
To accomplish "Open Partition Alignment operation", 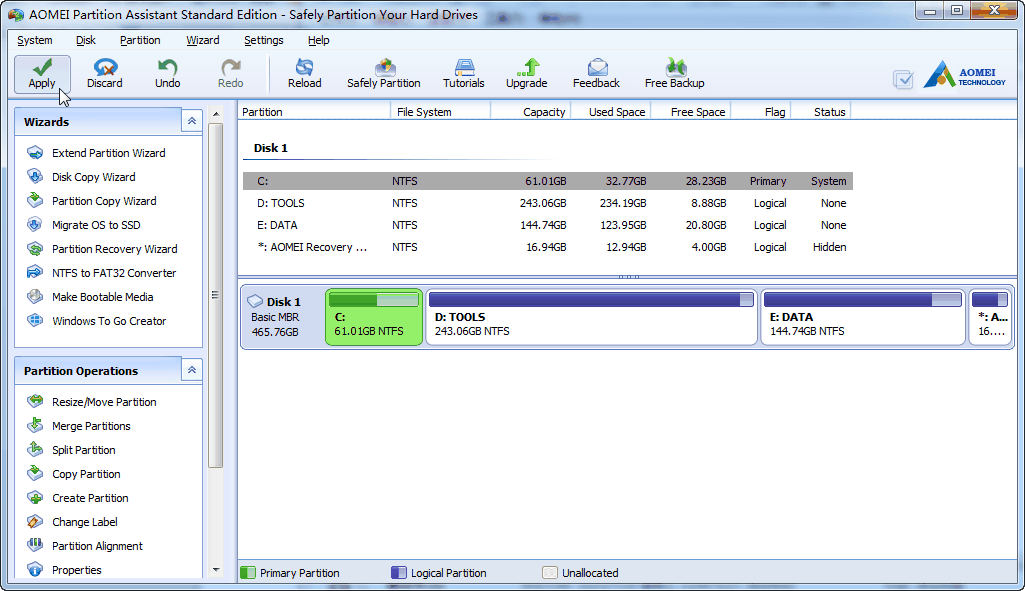I will pos(85,546).
